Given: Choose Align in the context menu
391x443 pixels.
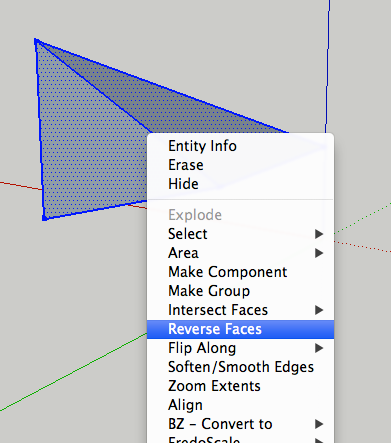Looking at the screenshot, I should tap(240, 405).
